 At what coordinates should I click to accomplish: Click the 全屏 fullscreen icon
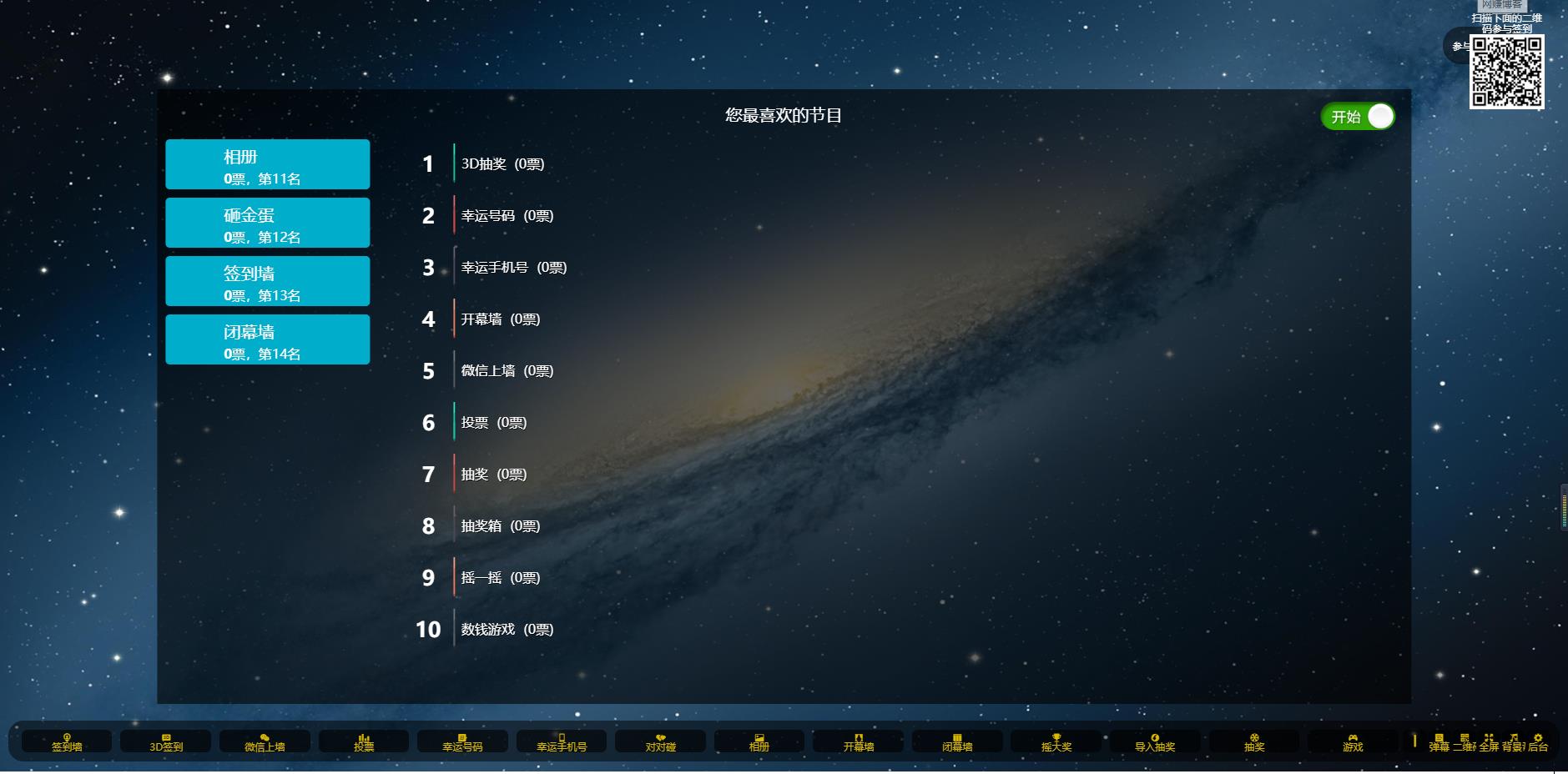click(x=1489, y=742)
